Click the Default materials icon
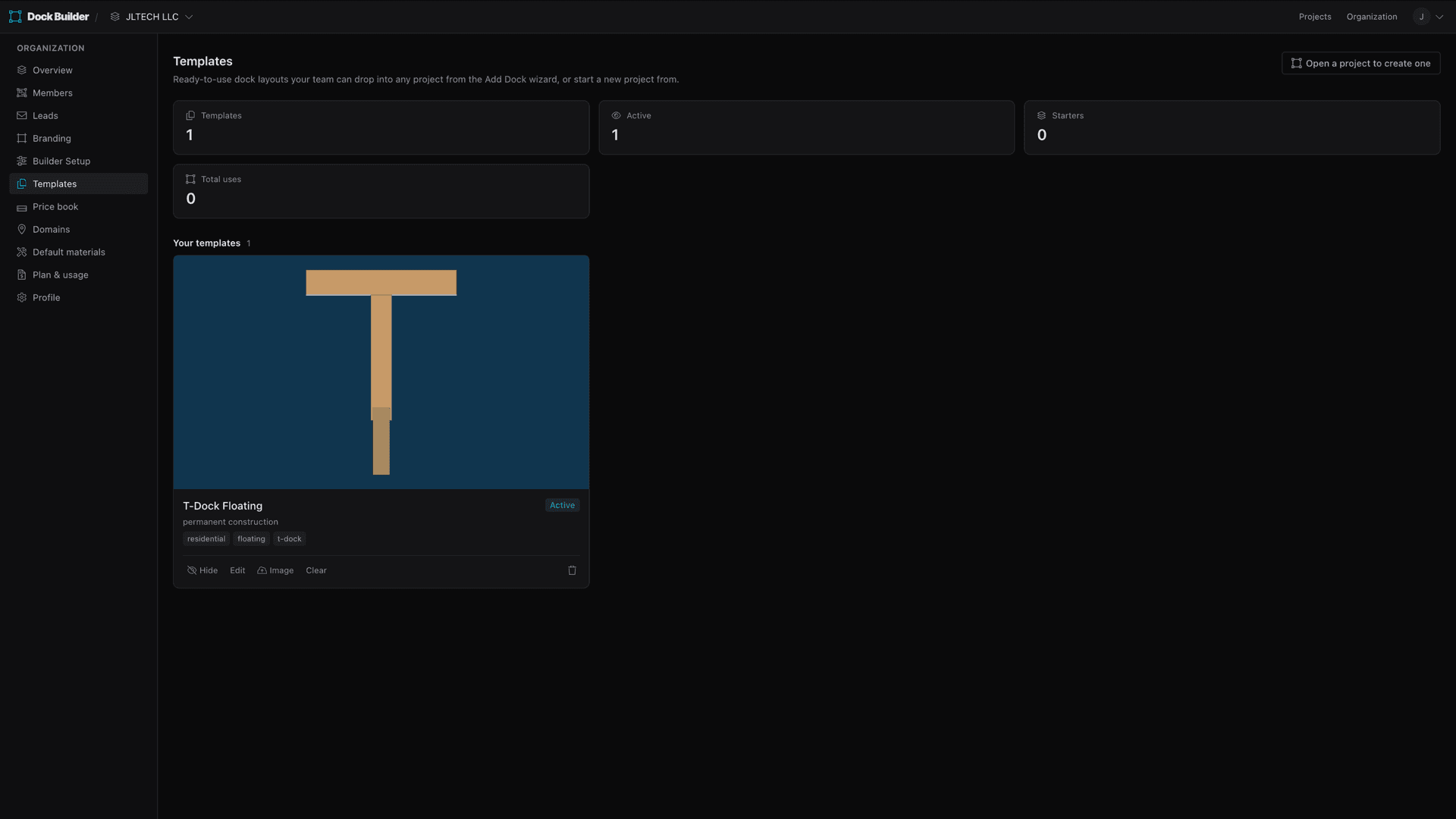 click(22, 252)
